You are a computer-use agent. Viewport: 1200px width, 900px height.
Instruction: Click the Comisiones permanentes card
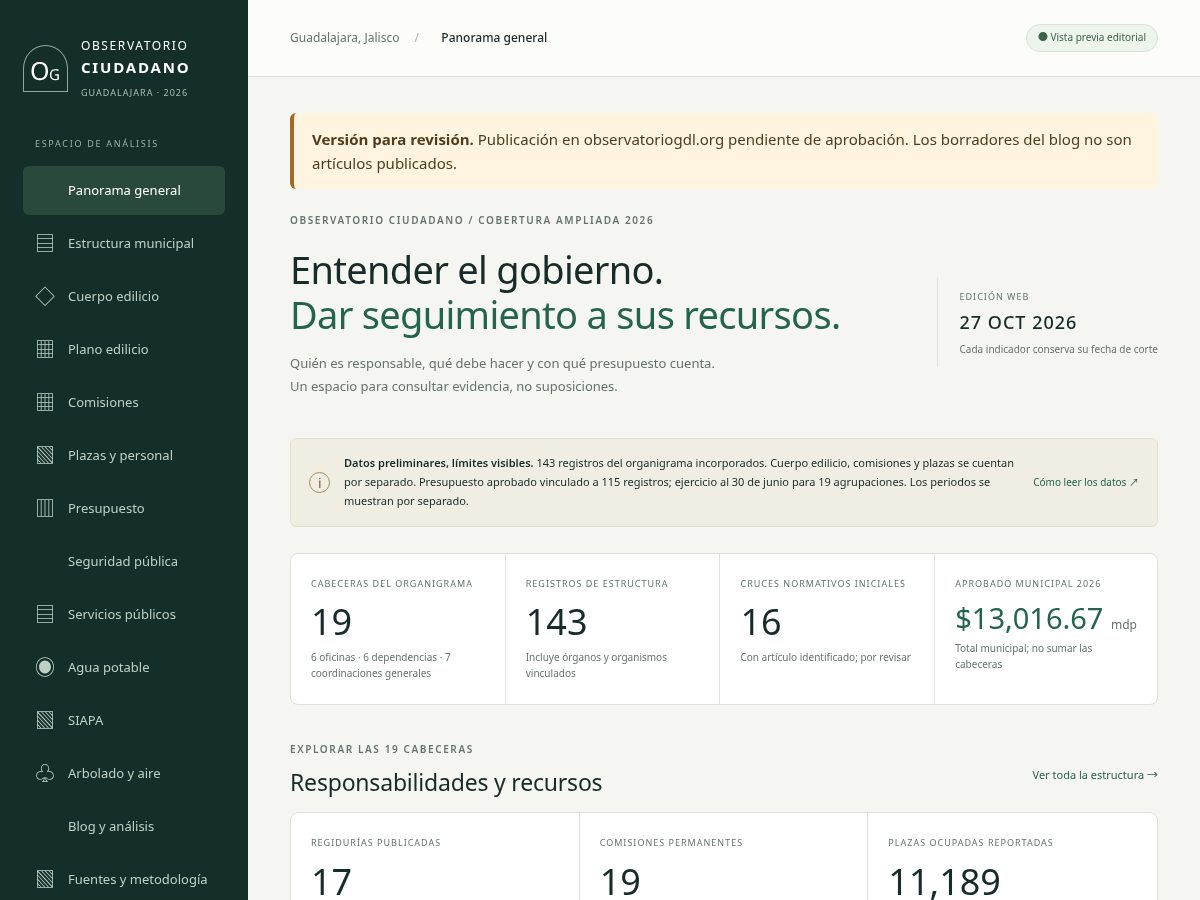point(723,857)
